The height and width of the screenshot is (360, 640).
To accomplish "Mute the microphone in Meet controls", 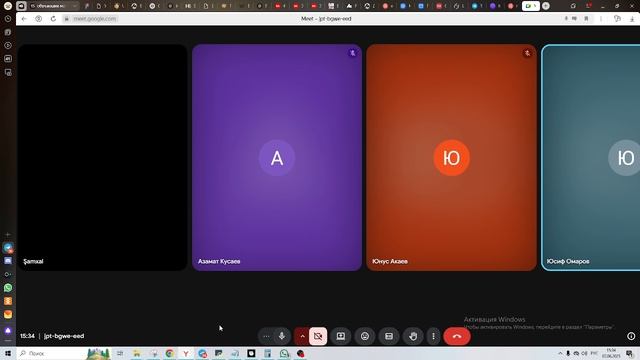I will [x=282, y=336].
